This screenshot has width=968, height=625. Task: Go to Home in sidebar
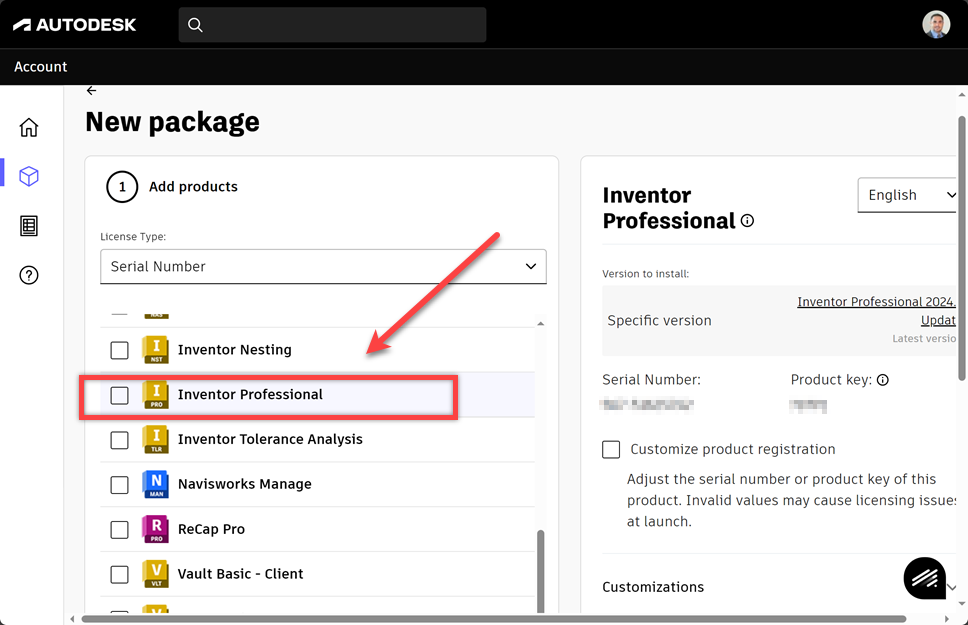(28, 127)
